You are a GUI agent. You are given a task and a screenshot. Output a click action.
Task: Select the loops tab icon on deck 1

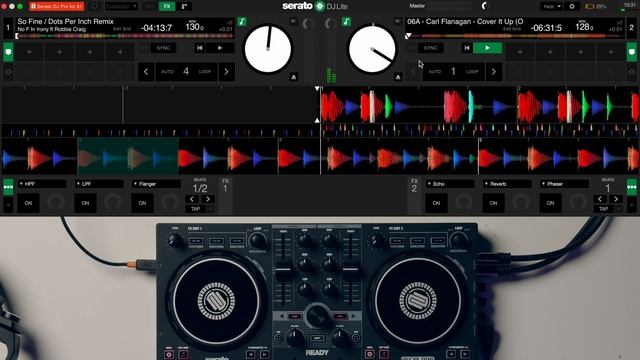click(8, 72)
